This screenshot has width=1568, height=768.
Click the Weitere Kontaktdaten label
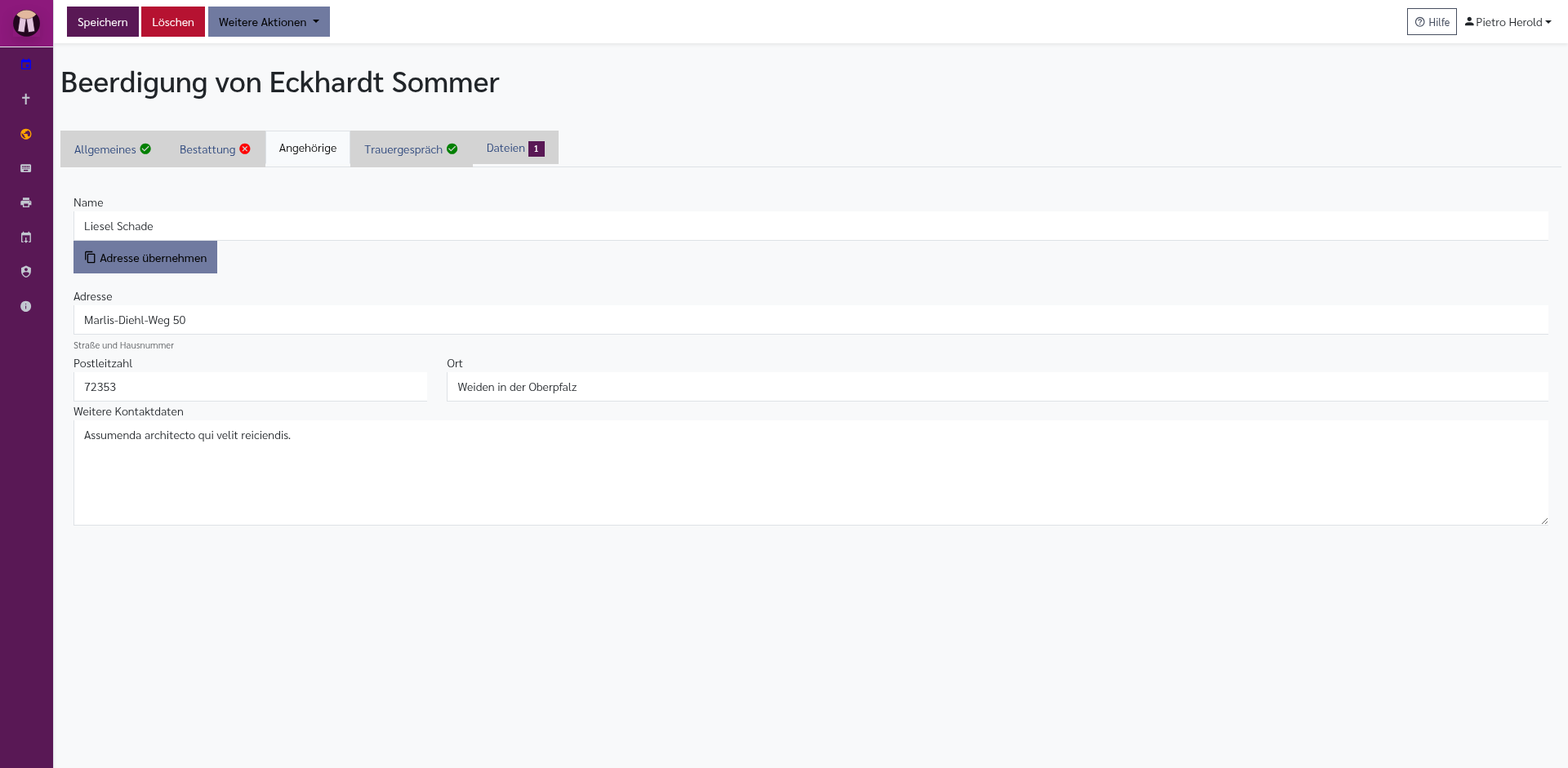(128, 411)
